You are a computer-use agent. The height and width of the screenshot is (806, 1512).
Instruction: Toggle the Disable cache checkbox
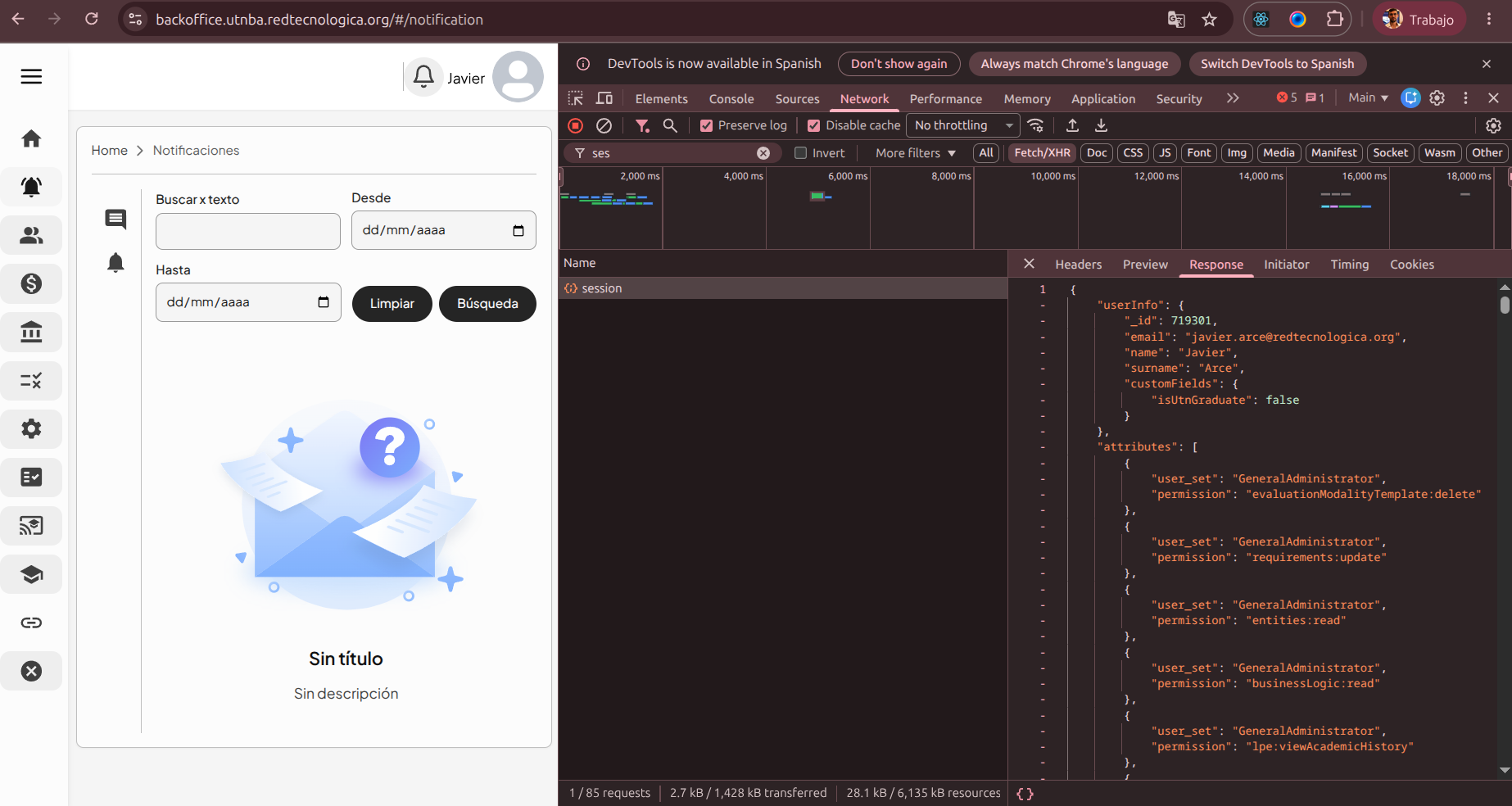(x=813, y=125)
